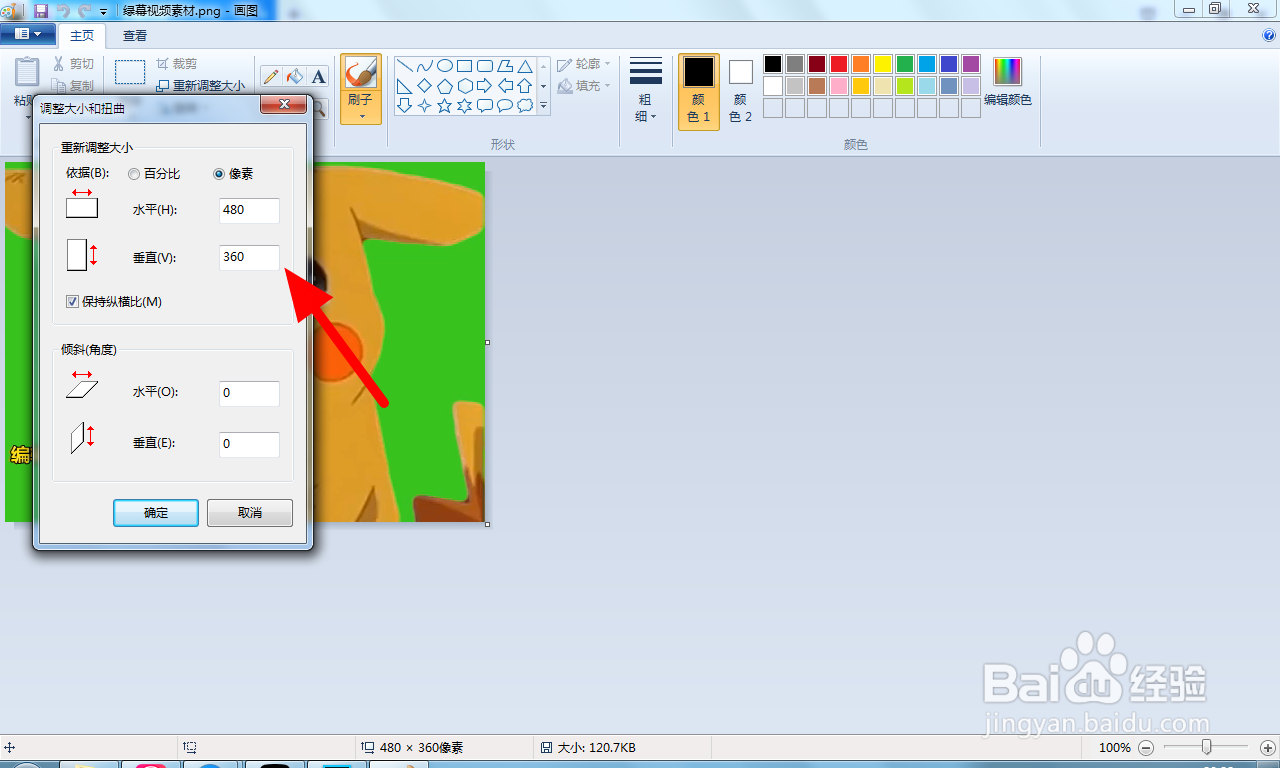Open the 粗细 (size) dropdown
The height and width of the screenshot is (768, 1280).
646,90
